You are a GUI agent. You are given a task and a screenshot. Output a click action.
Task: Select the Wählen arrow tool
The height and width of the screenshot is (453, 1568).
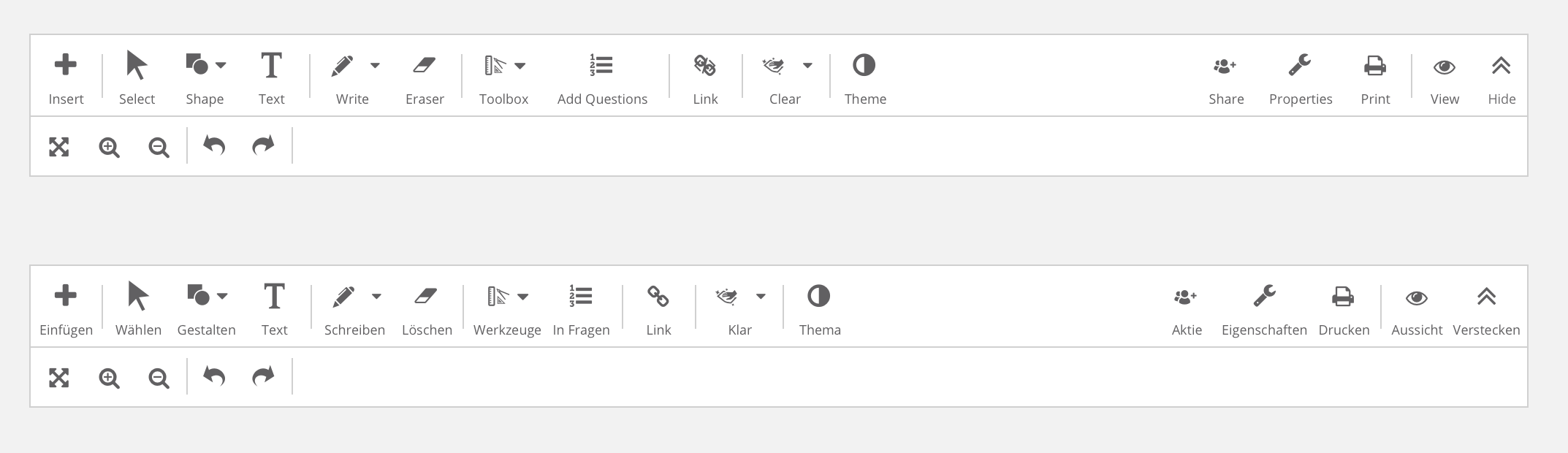pos(137,297)
